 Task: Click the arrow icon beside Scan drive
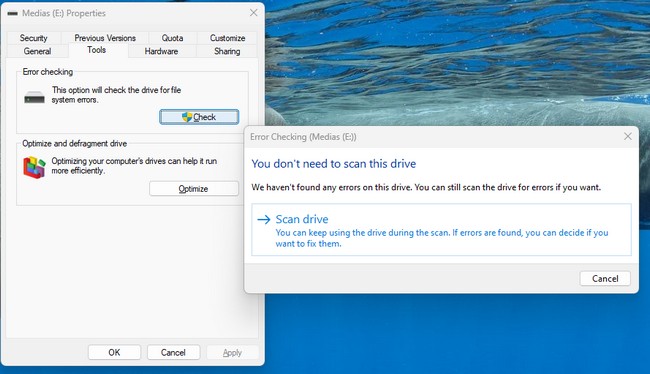pos(264,219)
